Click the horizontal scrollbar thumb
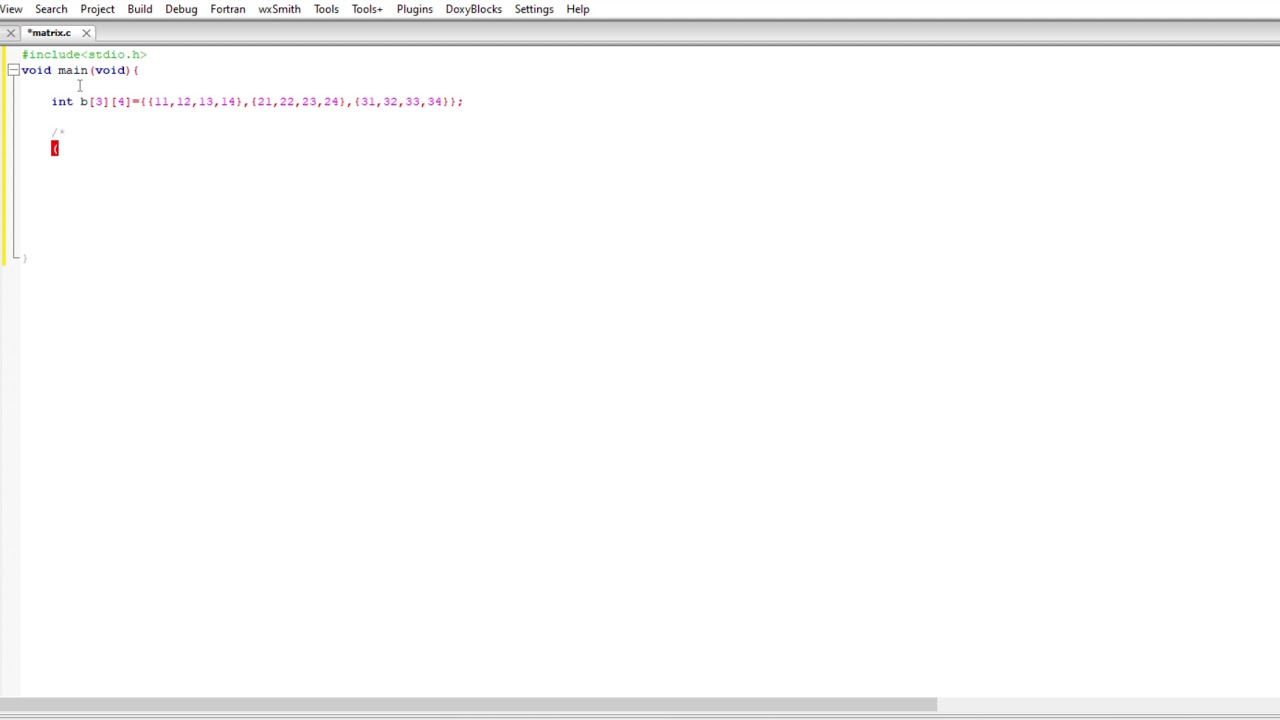This screenshot has width=1280, height=720. click(x=468, y=704)
